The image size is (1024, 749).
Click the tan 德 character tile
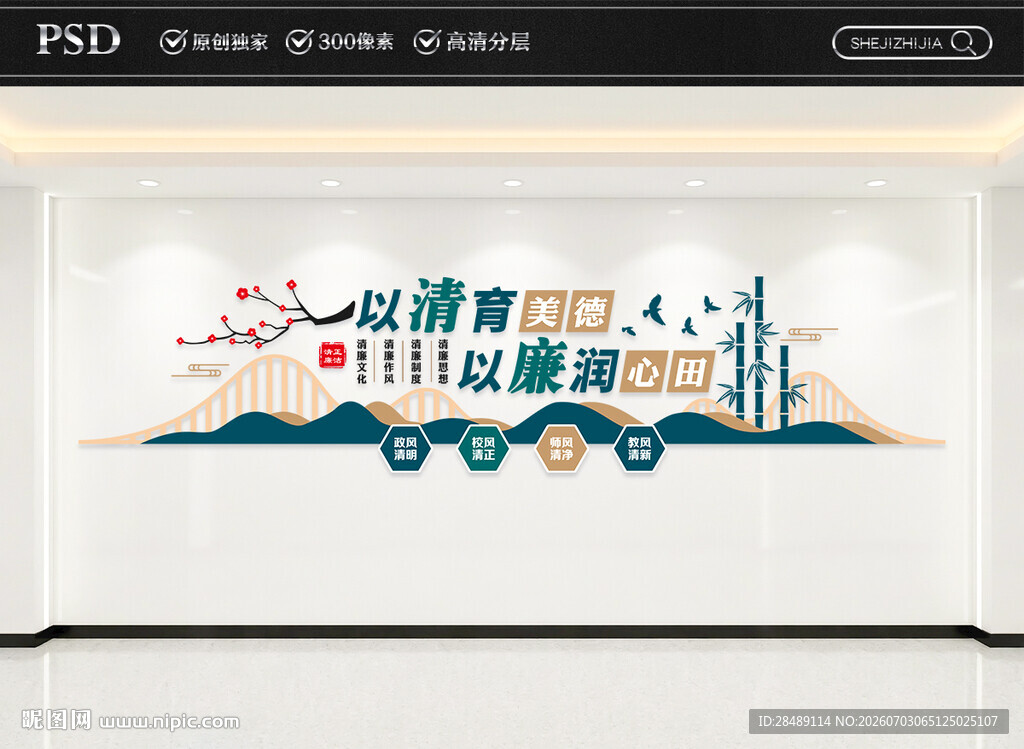[590, 311]
